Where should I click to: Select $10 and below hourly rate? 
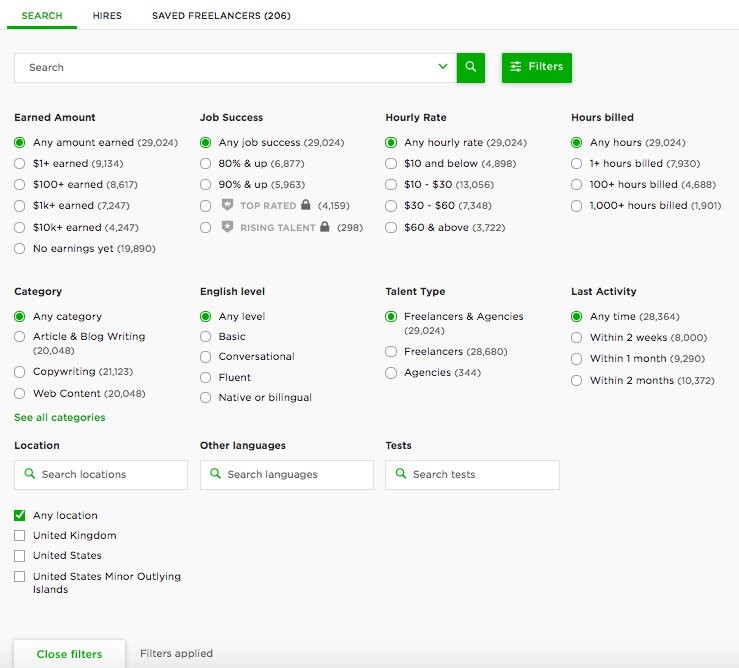(391, 164)
